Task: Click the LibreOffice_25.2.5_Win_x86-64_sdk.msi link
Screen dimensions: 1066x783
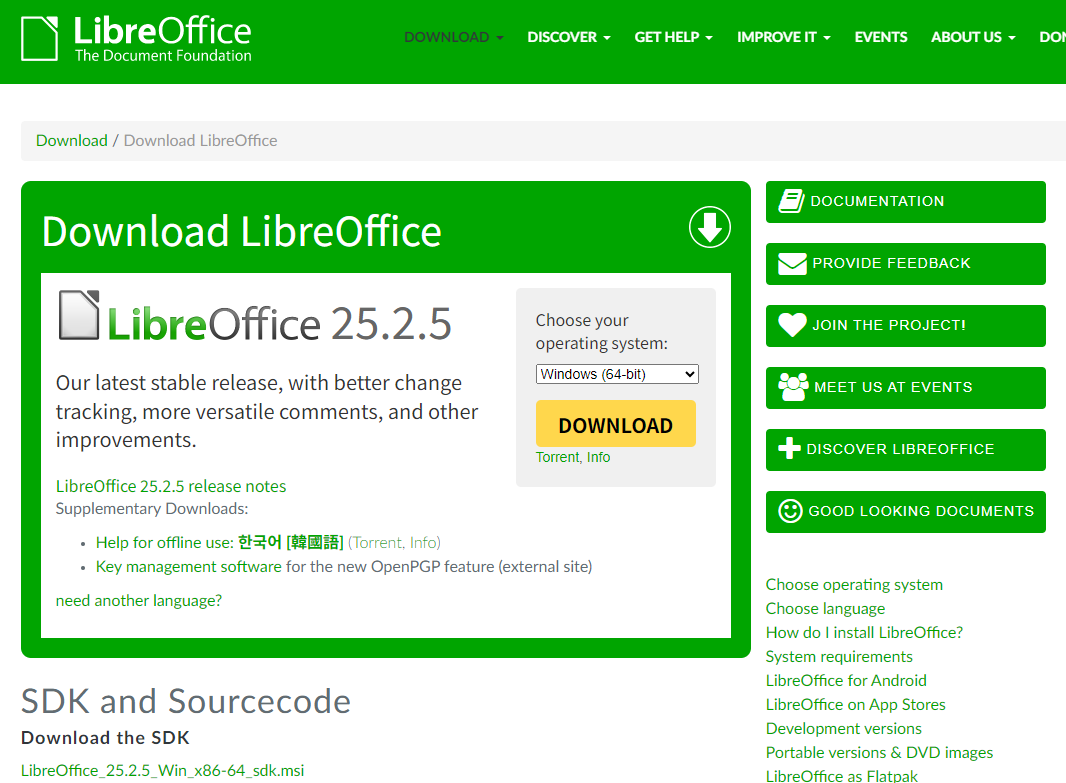Action: pyautogui.click(x=162, y=771)
